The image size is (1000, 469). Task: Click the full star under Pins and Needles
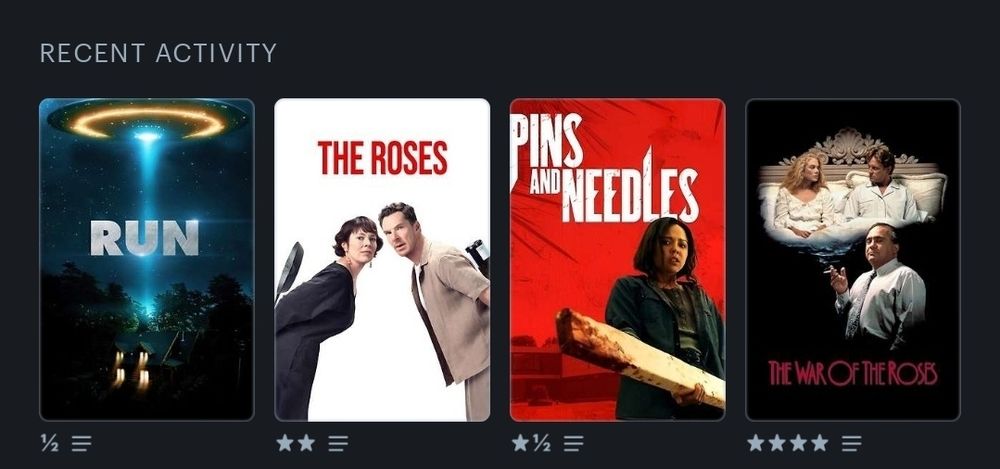coord(520,443)
